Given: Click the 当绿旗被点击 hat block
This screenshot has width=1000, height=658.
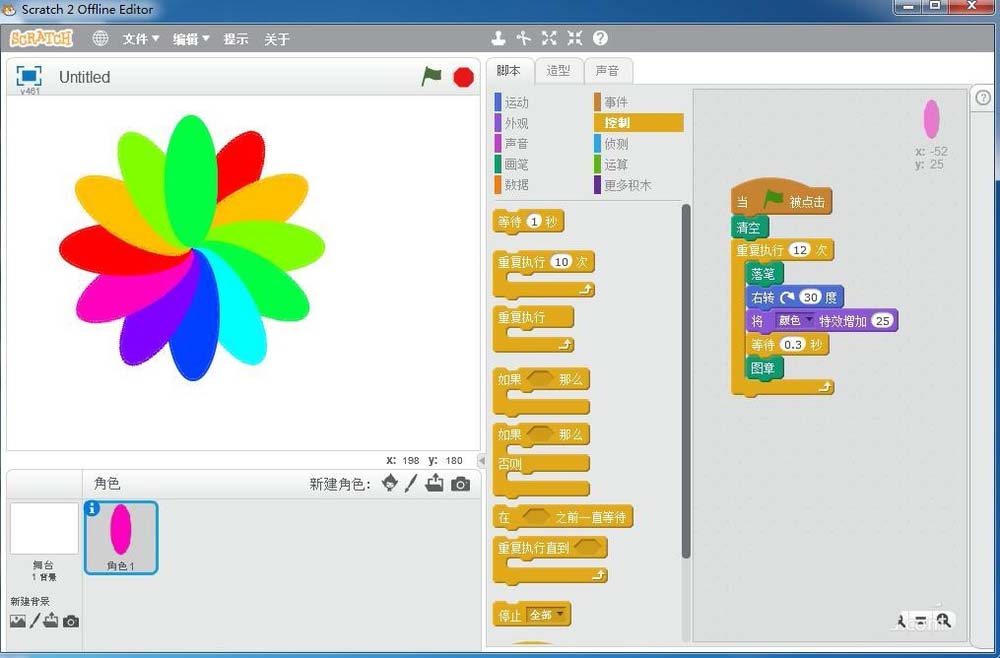Looking at the screenshot, I should click(x=781, y=198).
